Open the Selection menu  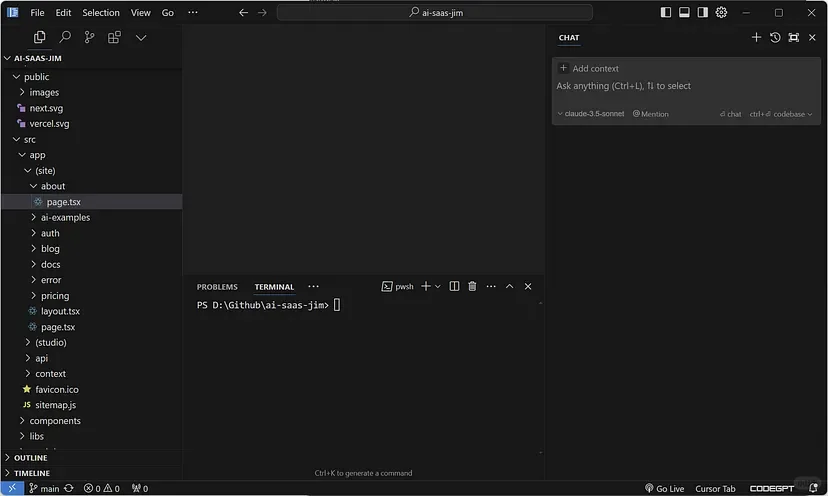point(100,13)
